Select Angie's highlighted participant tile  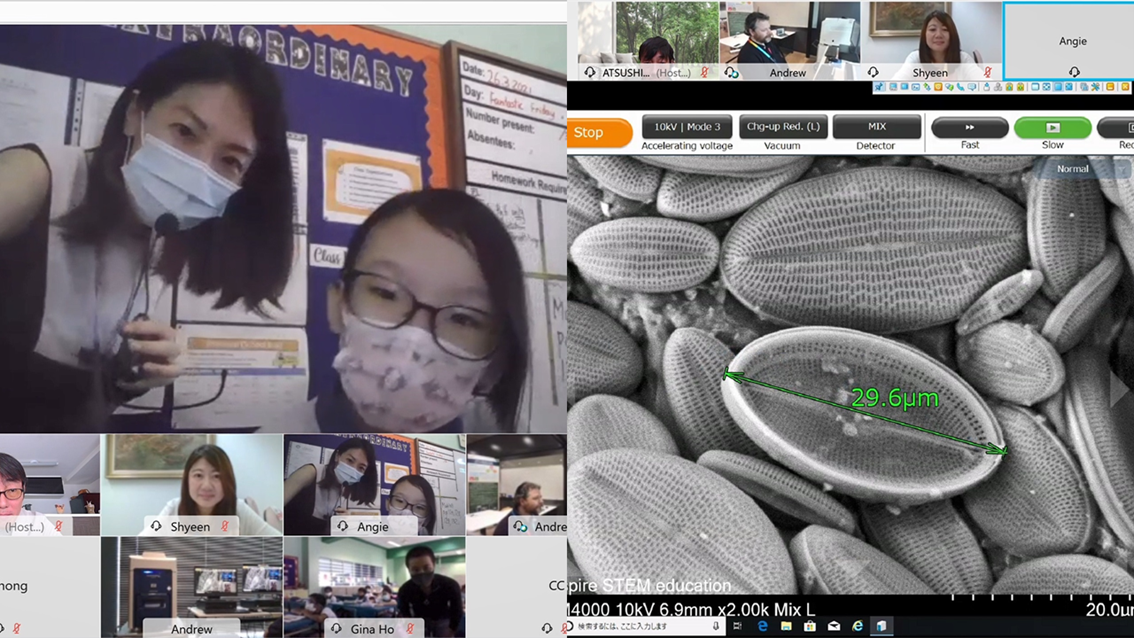click(1067, 41)
